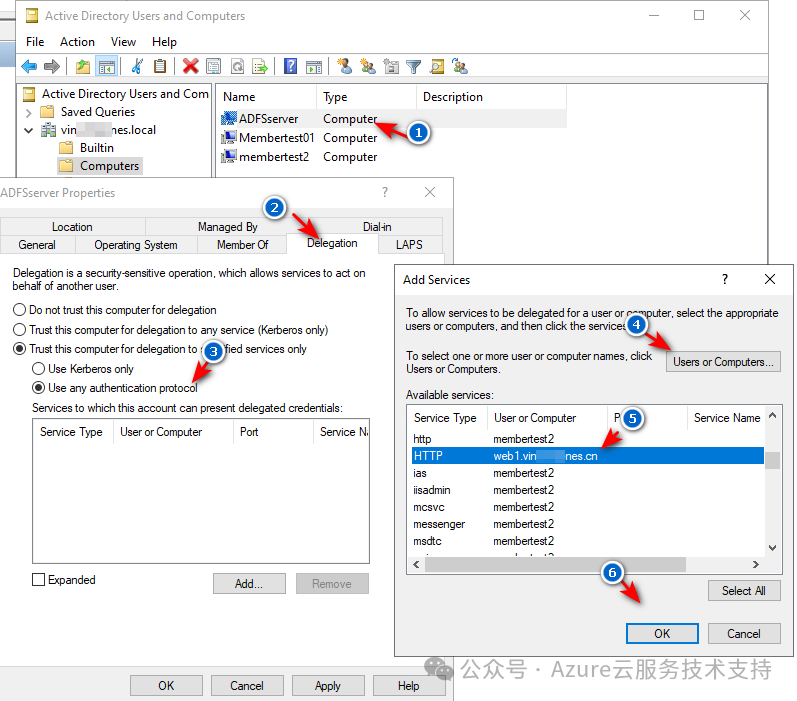Switch to the Dial-in tab
Viewport: 797px width, 701px height.
[377, 227]
